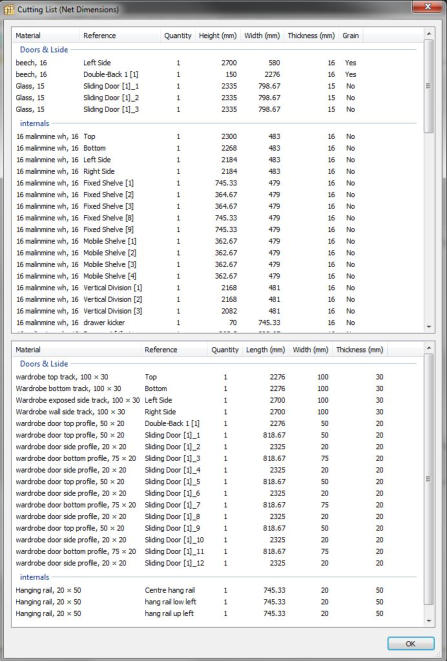Click the upper list scrollbar thumb
Image resolution: width=447 pixels, height=662 pixels.
click(x=429, y=86)
